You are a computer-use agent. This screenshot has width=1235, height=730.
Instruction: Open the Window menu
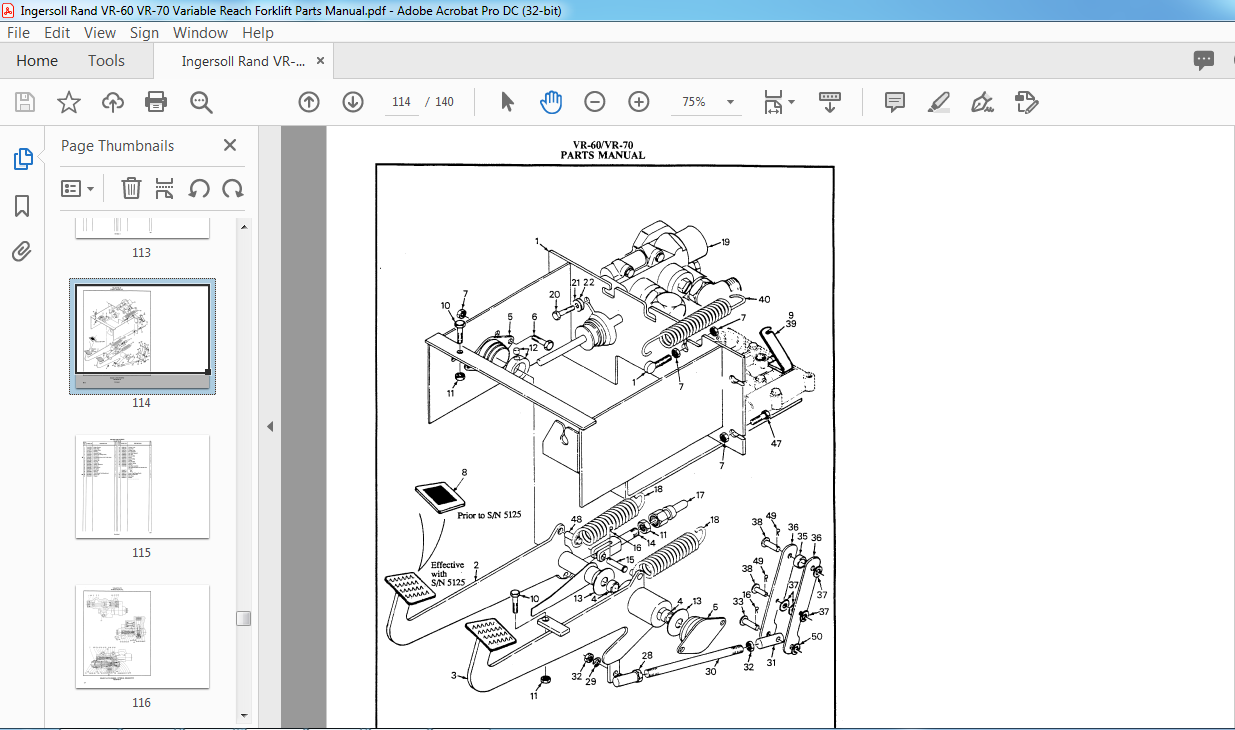pos(200,32)
